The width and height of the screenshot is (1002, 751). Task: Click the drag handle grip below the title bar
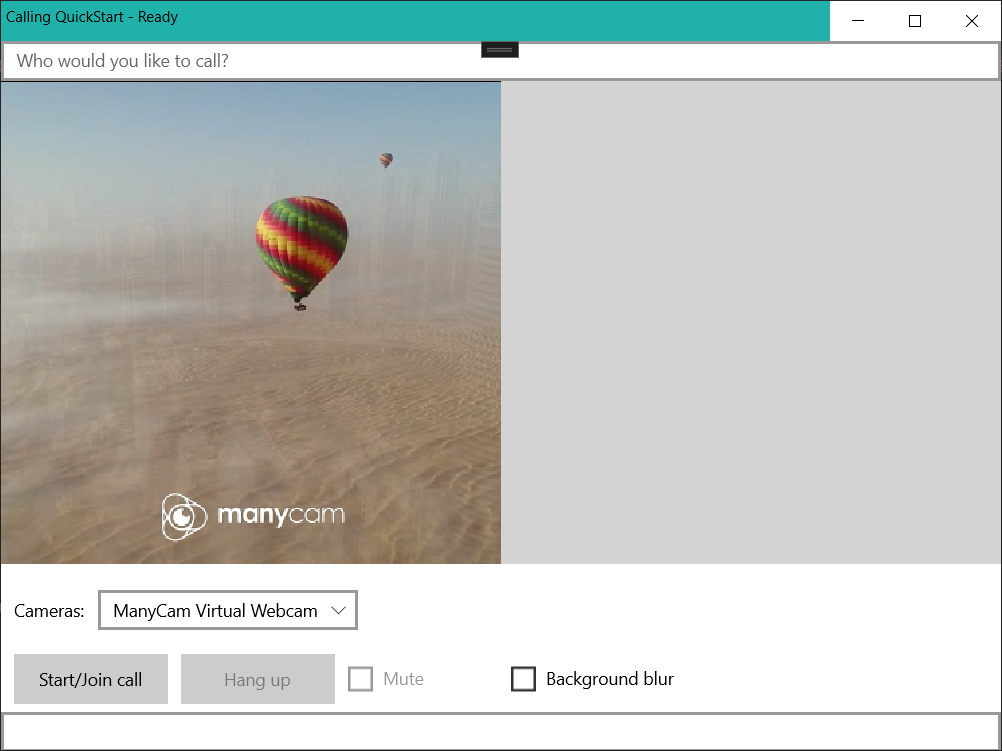tap(499, 48)
